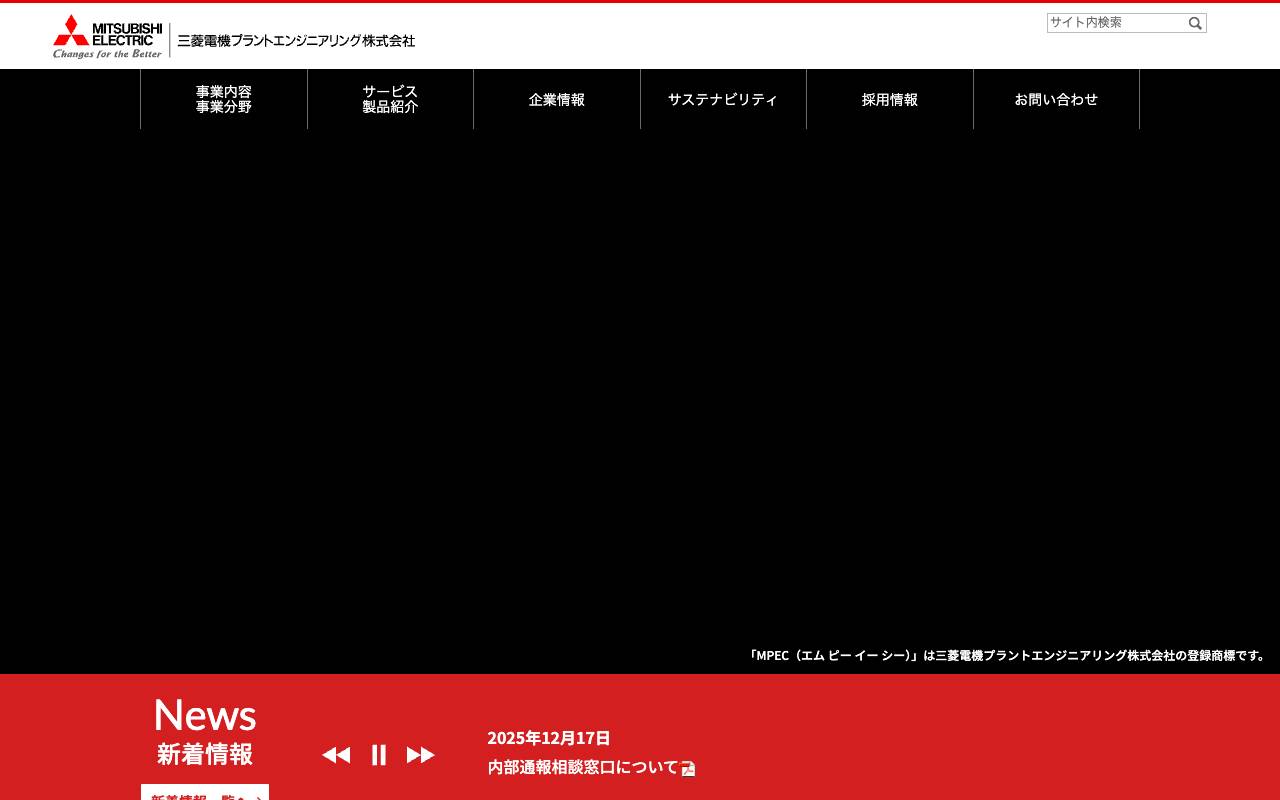Screen dimensions: 1280x800
Task: Click the 2025年12月17日 news date
Action: coord(549,738)
